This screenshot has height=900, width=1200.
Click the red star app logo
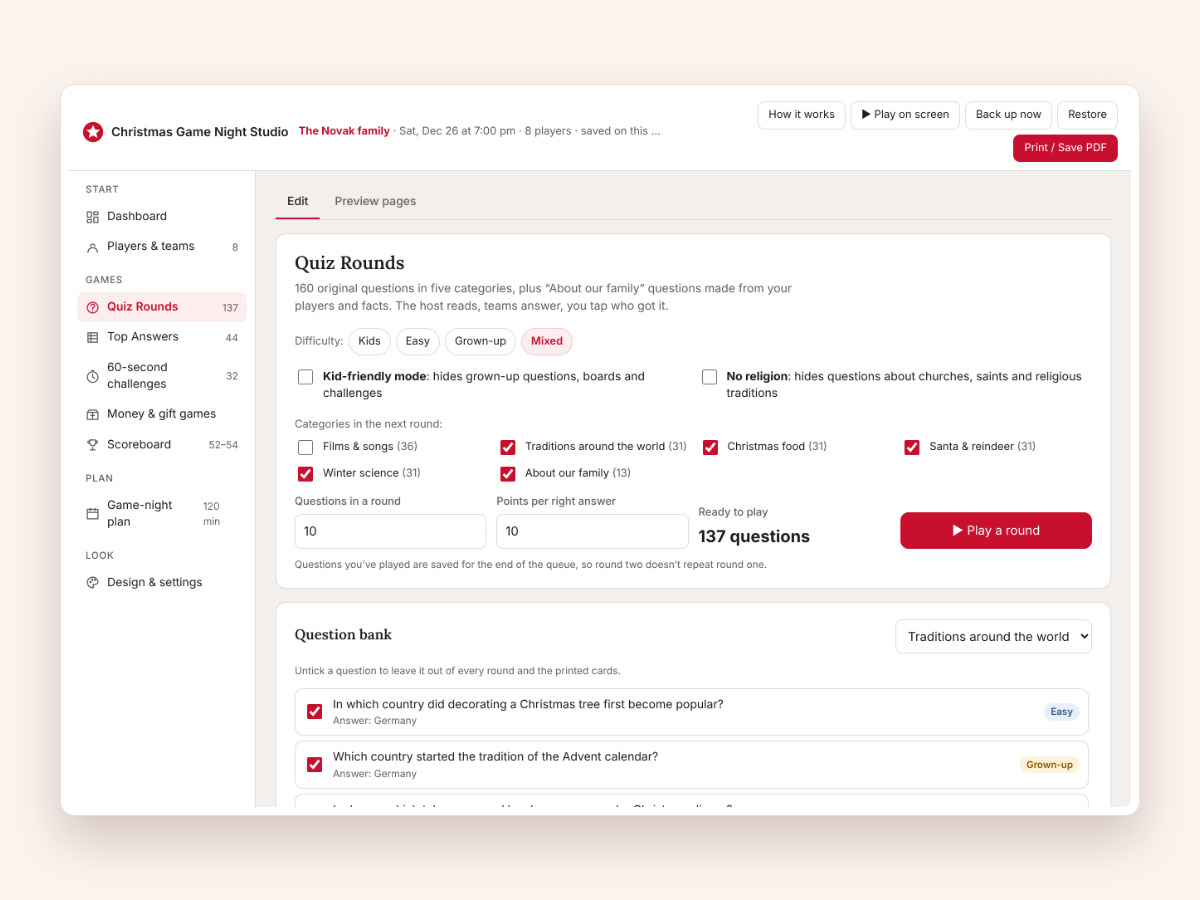(93, 131)
